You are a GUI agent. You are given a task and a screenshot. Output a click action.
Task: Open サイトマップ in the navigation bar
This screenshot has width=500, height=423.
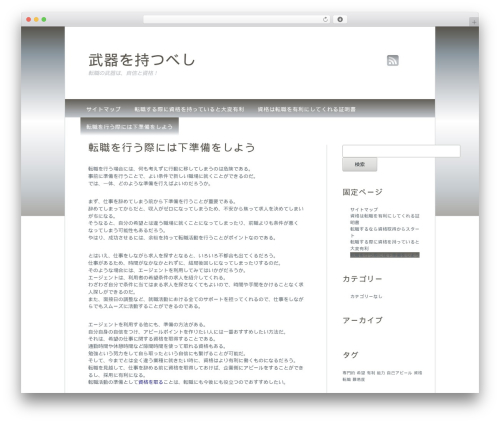(x=103, y=109)
